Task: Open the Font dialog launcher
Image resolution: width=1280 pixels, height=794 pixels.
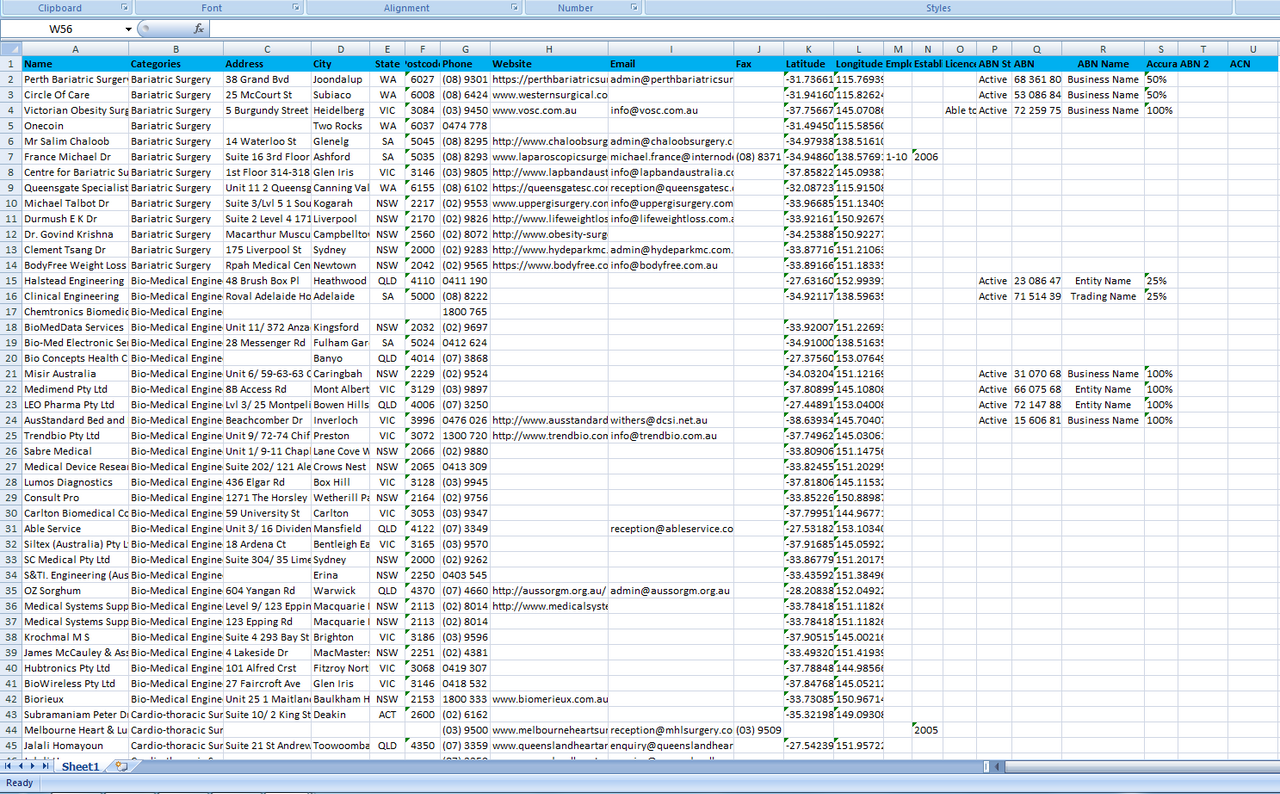Action: (296, 8)
